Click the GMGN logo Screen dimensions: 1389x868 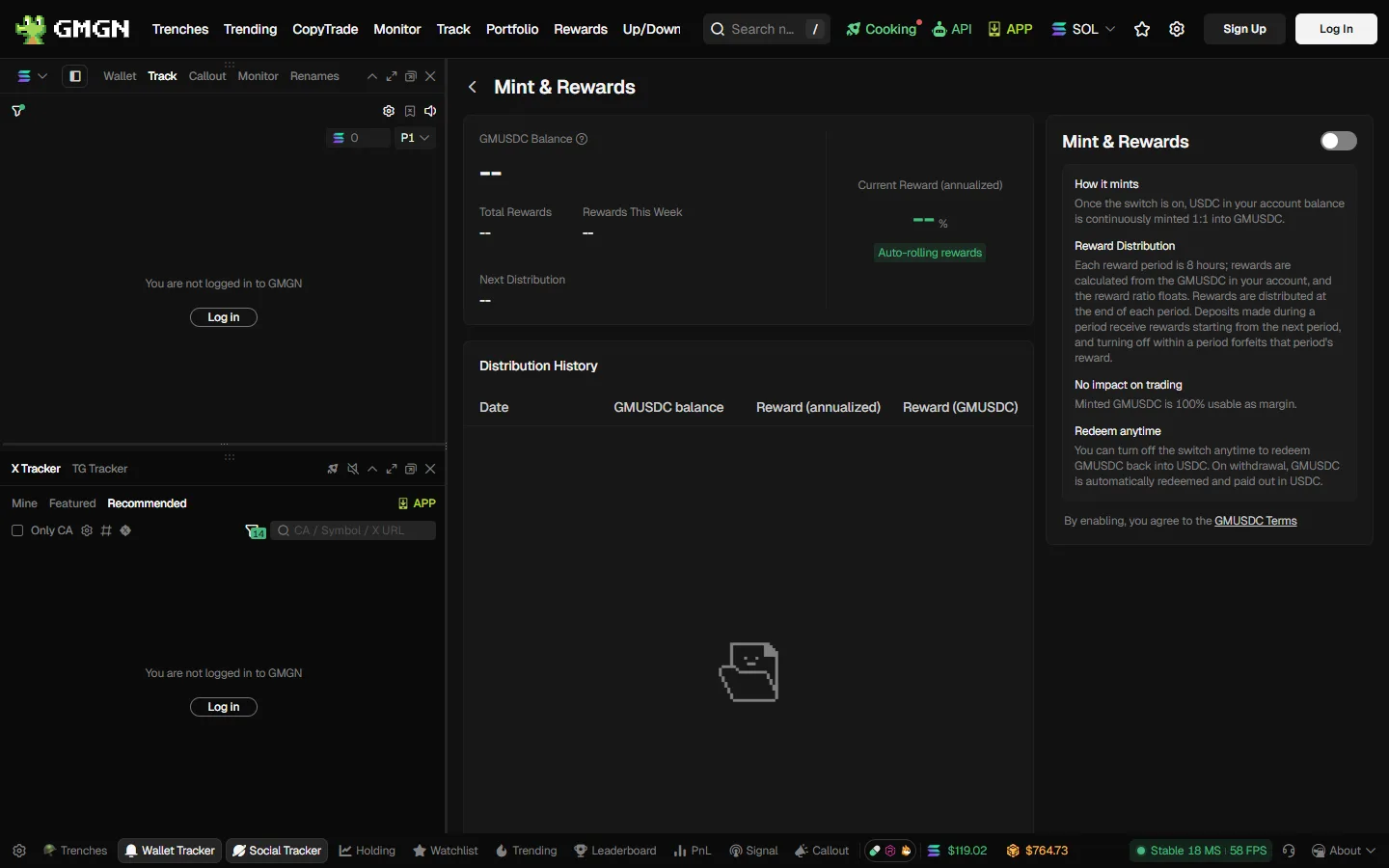72,29
